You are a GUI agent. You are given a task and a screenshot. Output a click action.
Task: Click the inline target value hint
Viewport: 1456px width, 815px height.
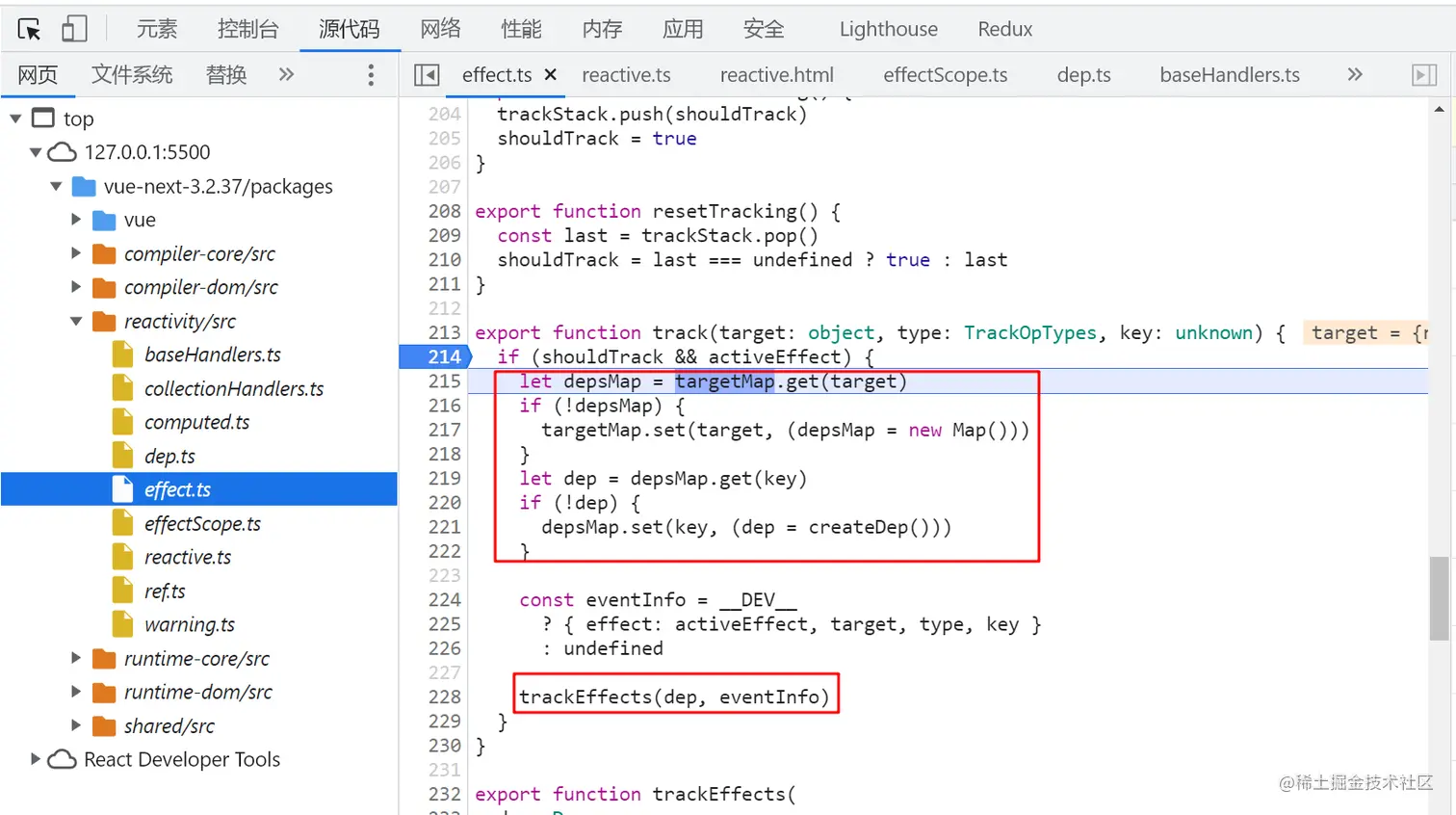(x=1365, y=332)
